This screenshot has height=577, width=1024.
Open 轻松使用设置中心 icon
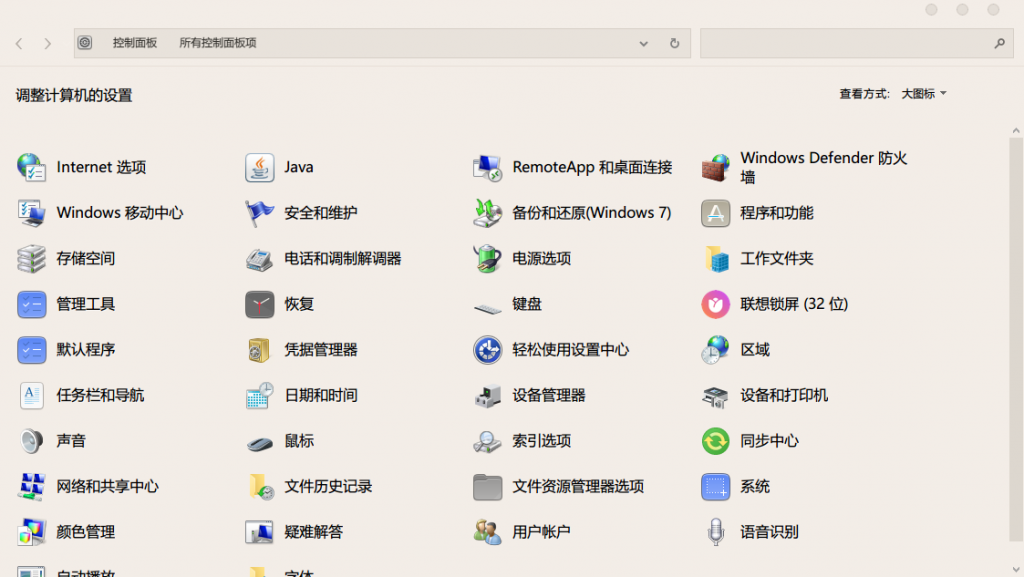click(x=487, y=351)
